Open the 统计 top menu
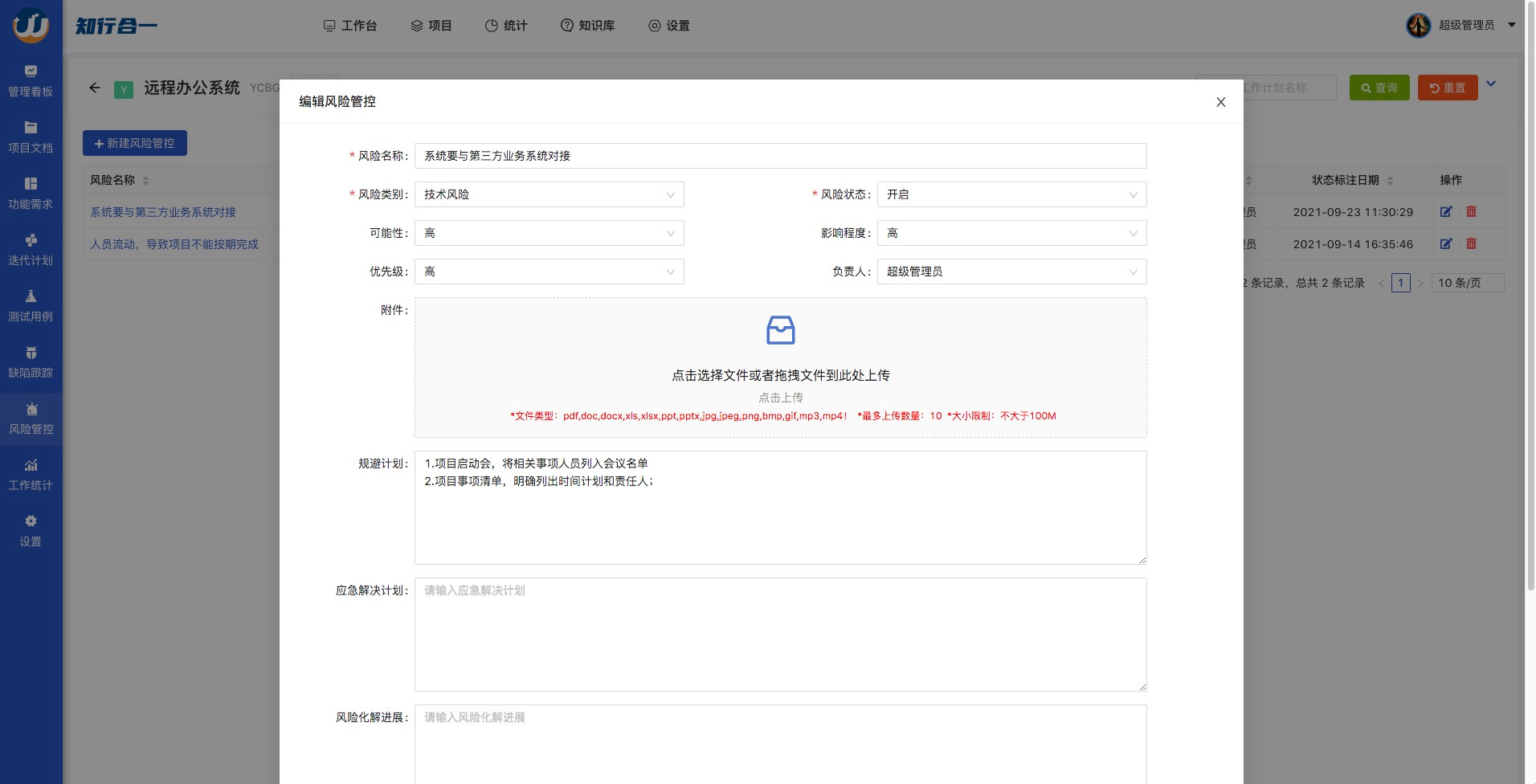 [x=506, y=26]
